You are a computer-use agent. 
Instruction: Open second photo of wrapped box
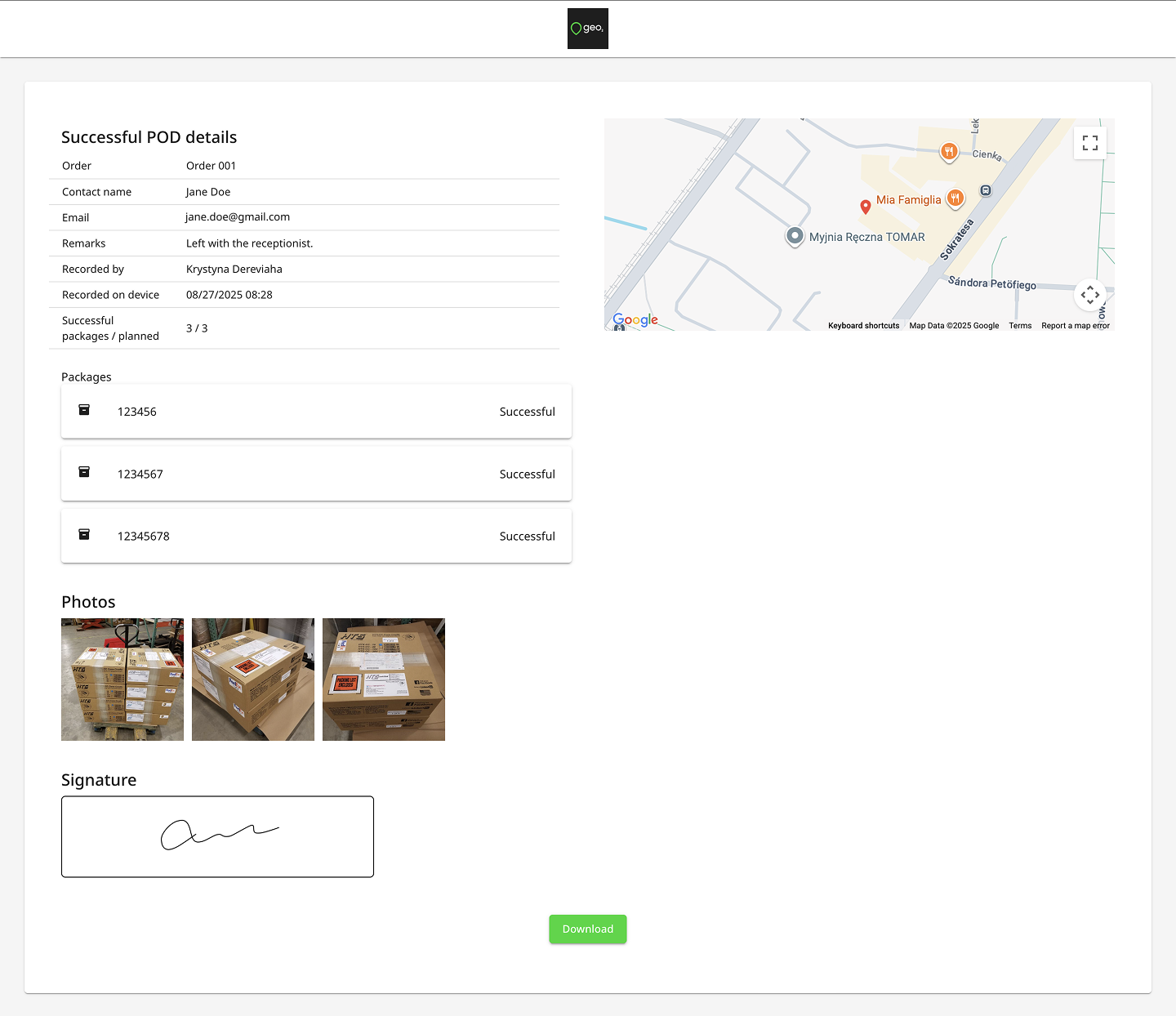click(x=253, y=680)
